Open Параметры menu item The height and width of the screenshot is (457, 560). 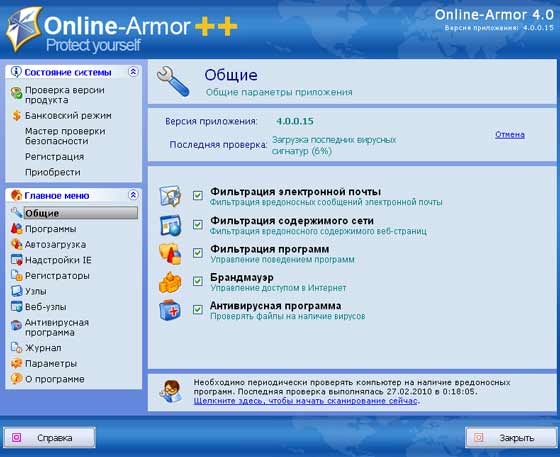pos(51,363)
